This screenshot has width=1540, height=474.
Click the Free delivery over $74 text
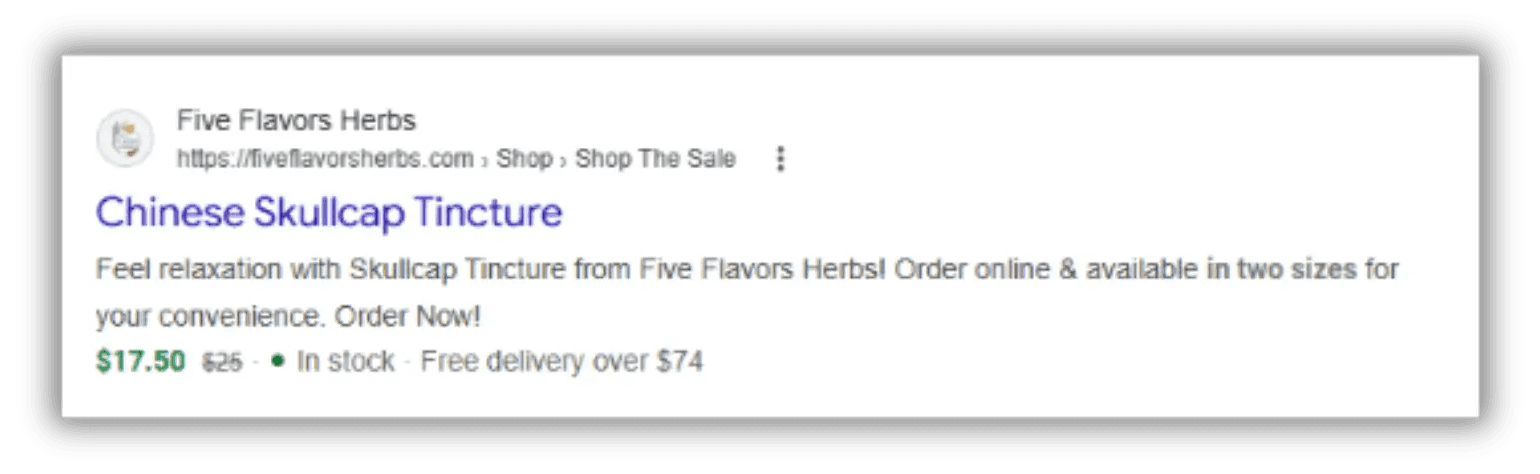point(561,361)
